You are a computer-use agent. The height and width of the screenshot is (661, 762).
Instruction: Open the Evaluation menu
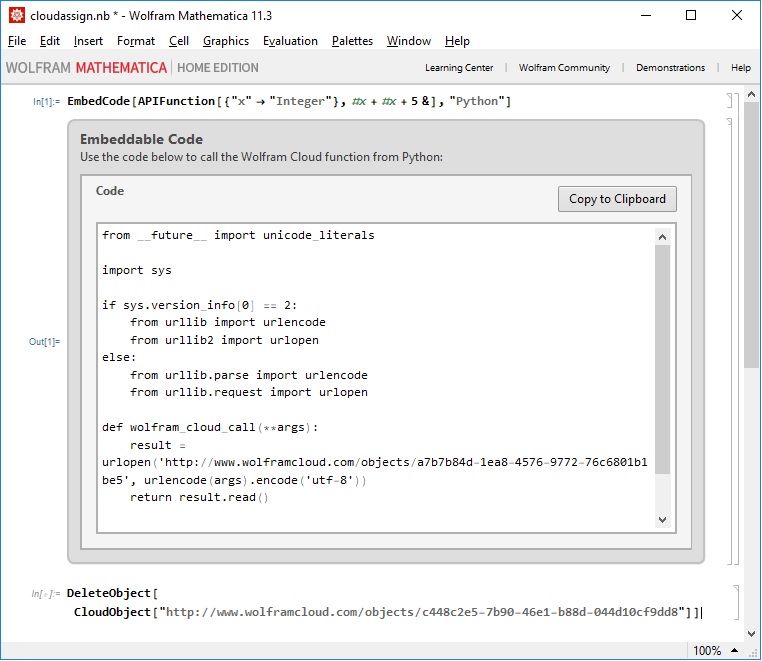(x=290, y=41)
